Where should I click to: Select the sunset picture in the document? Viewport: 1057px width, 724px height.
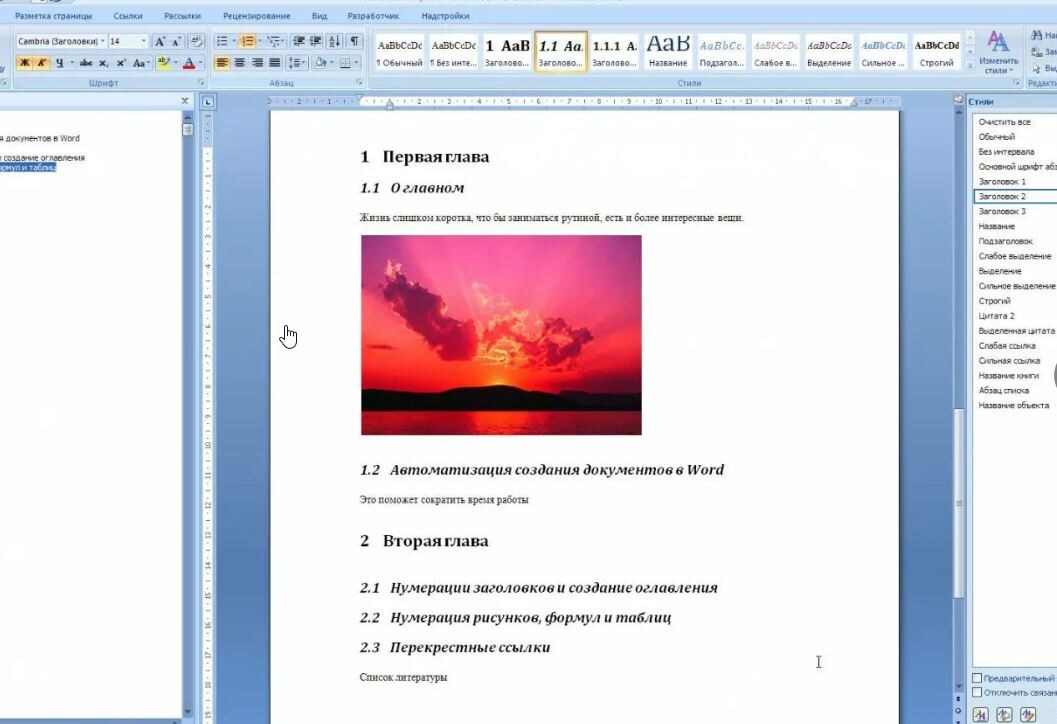pyautogui.click(x=501, y=335)
